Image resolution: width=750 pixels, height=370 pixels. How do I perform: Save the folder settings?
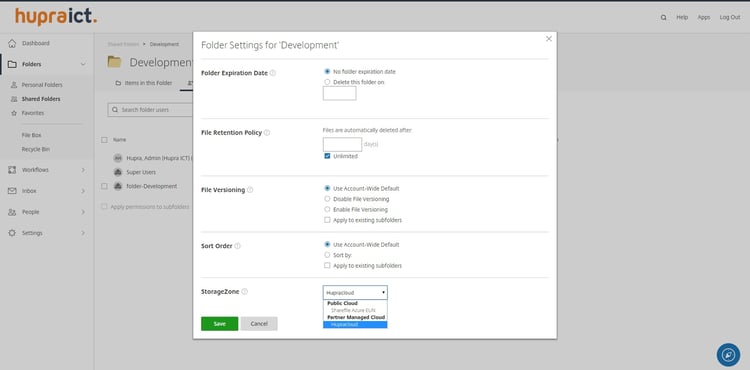[x=220, y=324]
